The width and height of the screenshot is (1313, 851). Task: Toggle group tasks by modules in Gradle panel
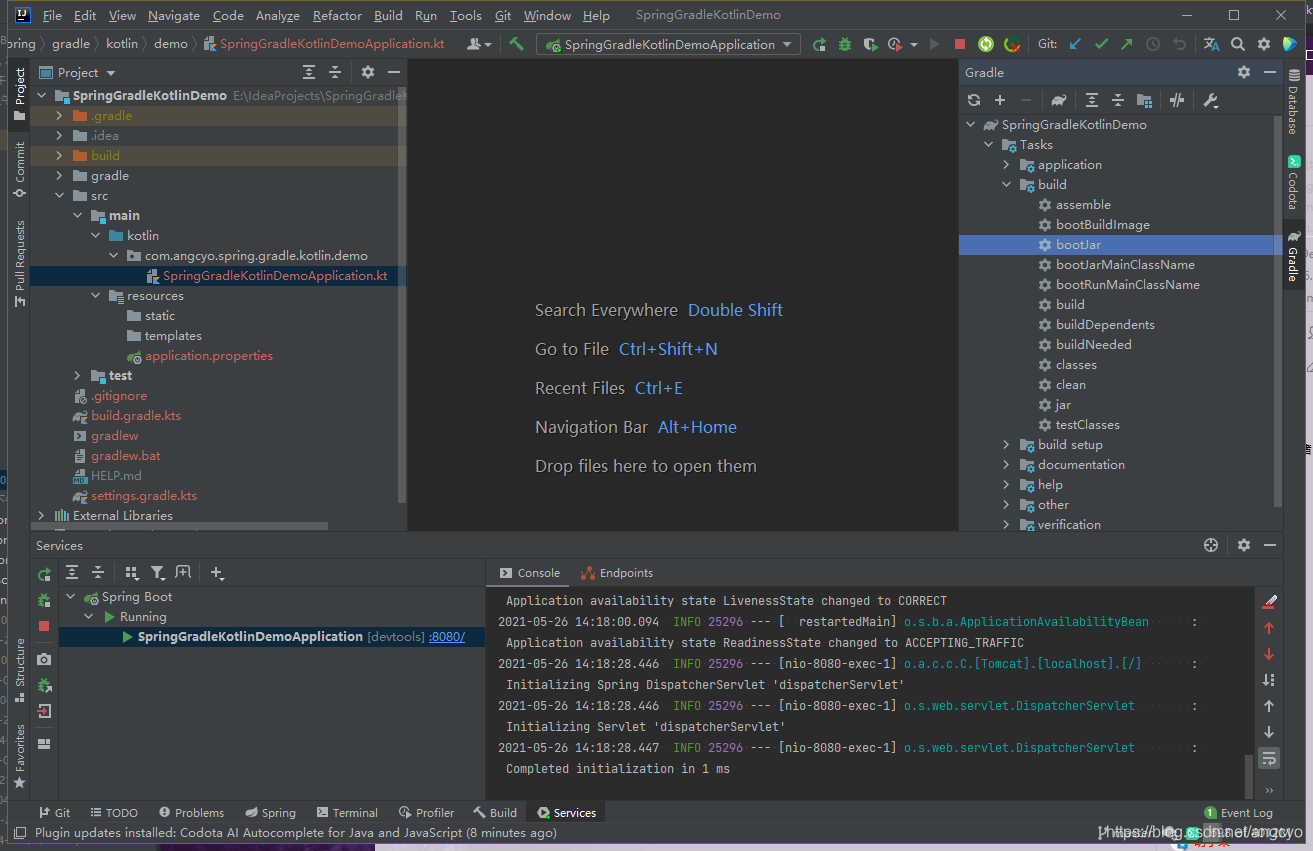[x=1143, y=100]
